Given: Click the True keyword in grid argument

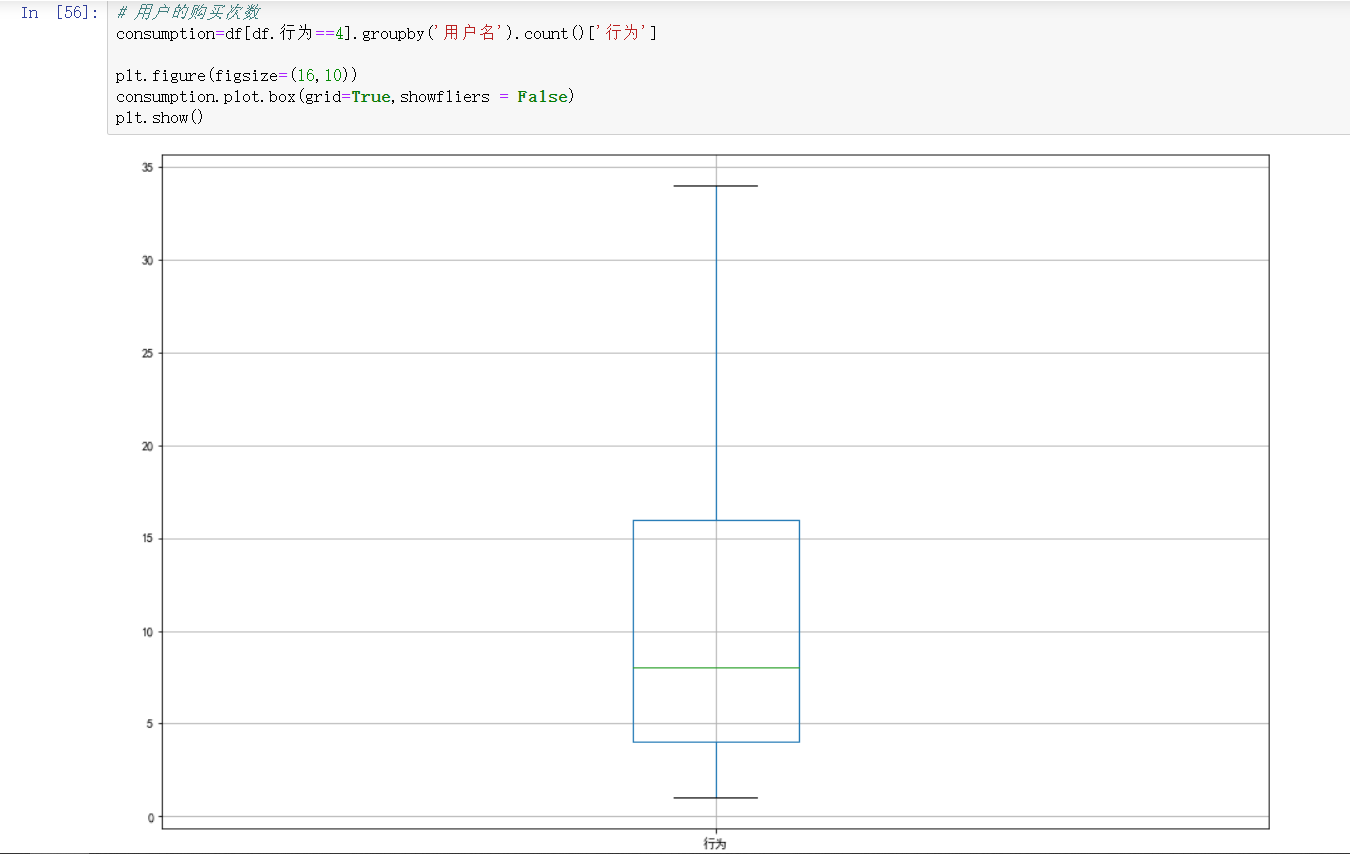Looking at the screenshot, I should (x=371, y=97).
